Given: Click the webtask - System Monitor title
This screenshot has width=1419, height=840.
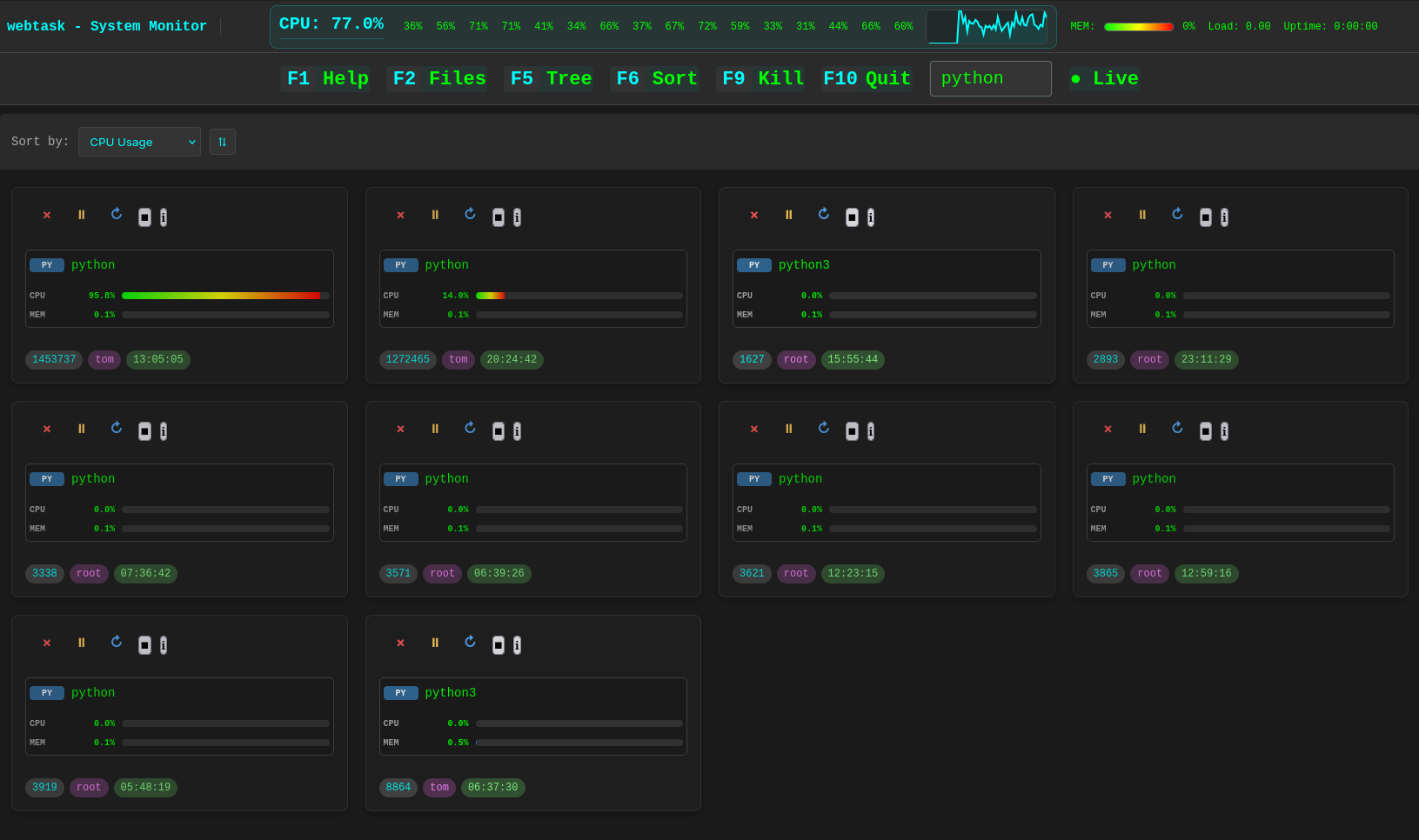Looking at the screenshot, I should click(x=107, y=26).
